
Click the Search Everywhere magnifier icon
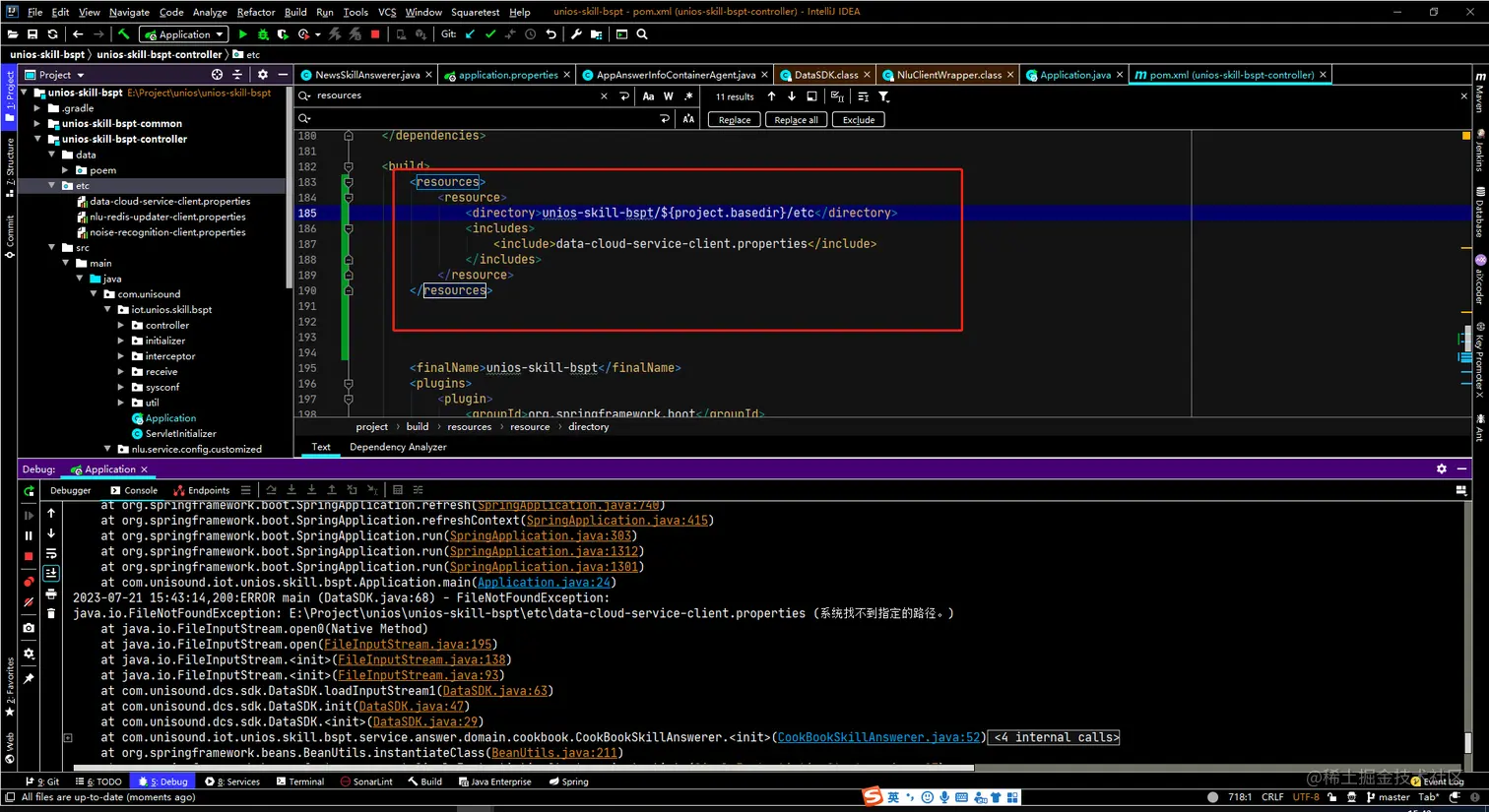(642, 34)
